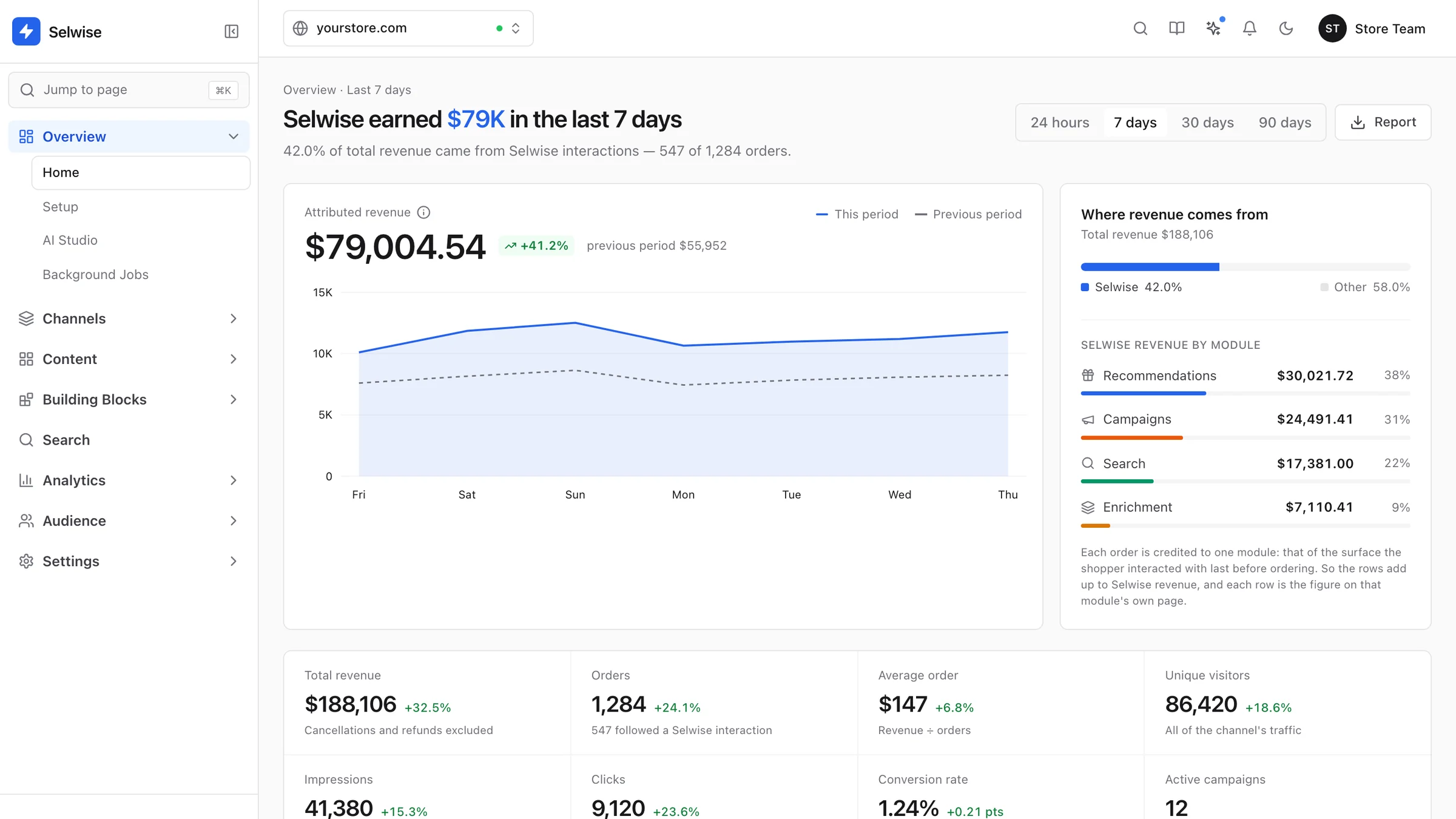The height and width of the screenshot is (819, 1456).
Task: Open notifications bell icon
Action: click(x=1249, y=29)
